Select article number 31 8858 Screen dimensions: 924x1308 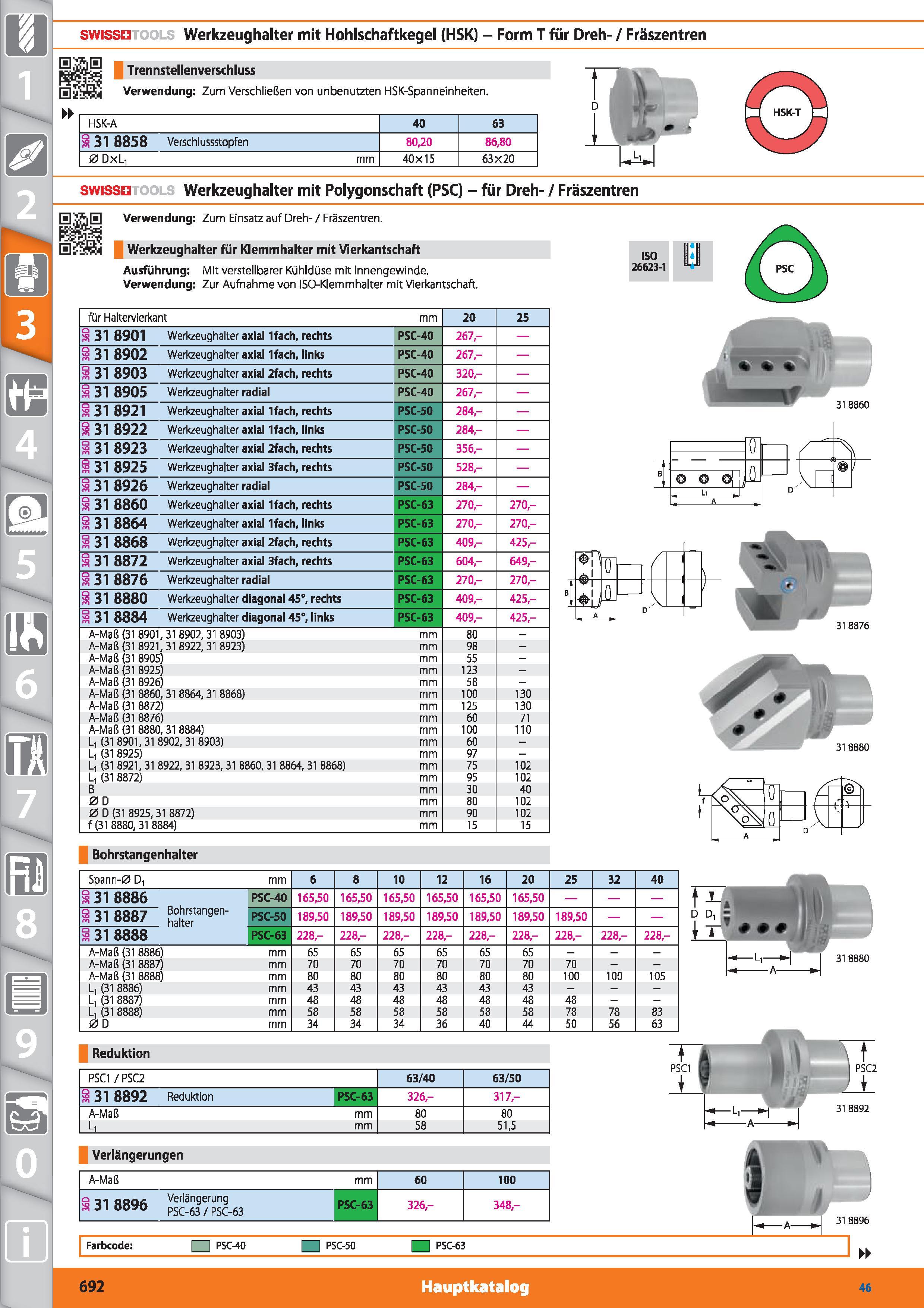[121, 142]
